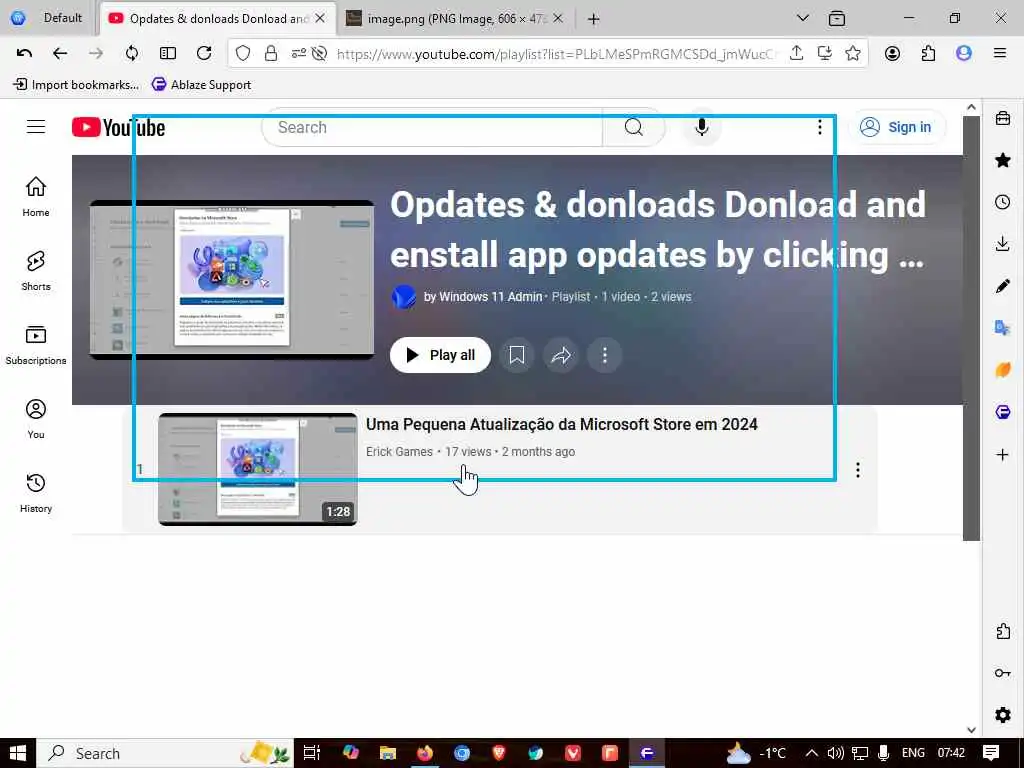
Task: Open bookmarks star panel in browser sidebar
Action: click(x=1003, y=160)
